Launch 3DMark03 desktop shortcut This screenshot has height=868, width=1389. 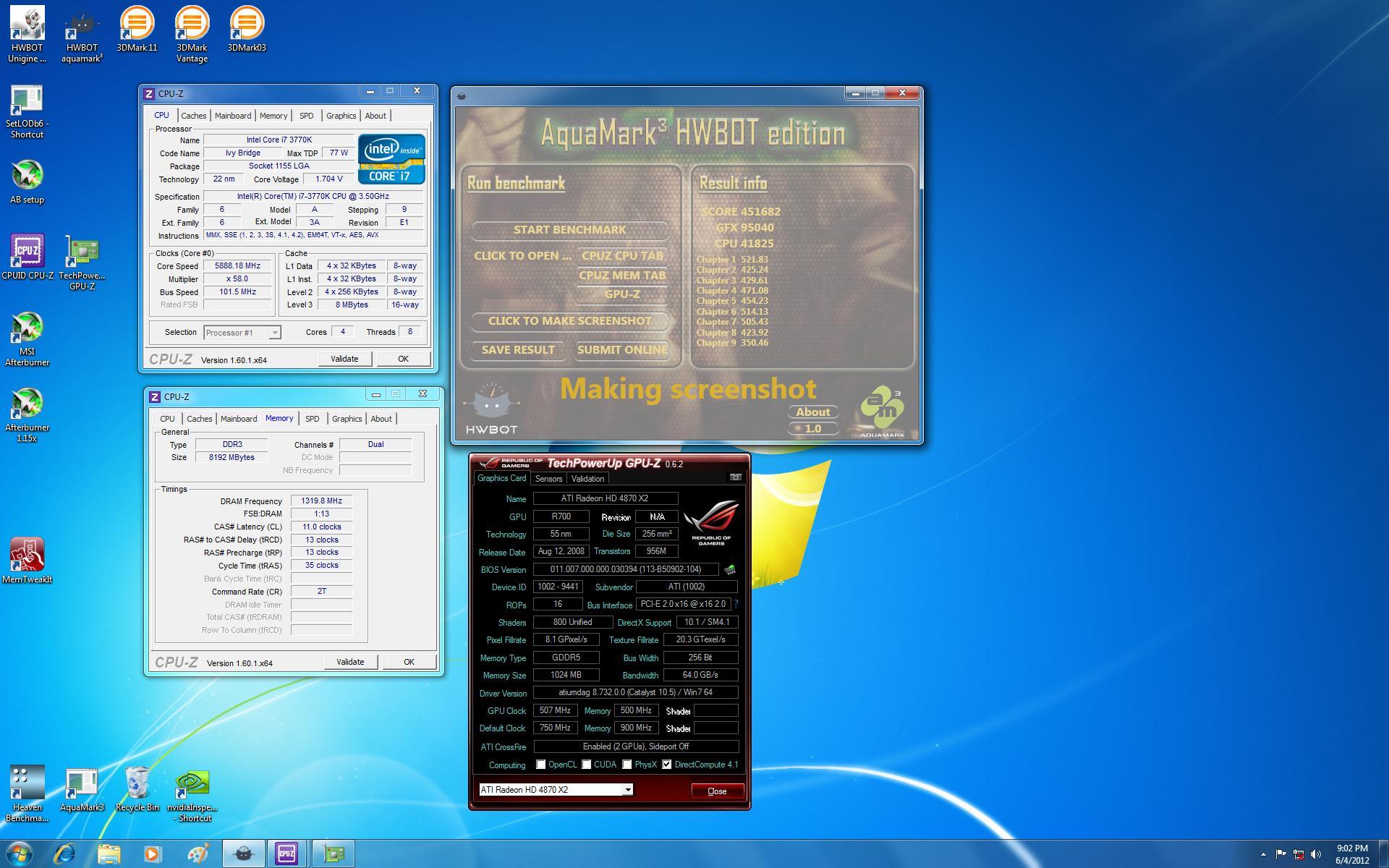[x=247, y=29]
